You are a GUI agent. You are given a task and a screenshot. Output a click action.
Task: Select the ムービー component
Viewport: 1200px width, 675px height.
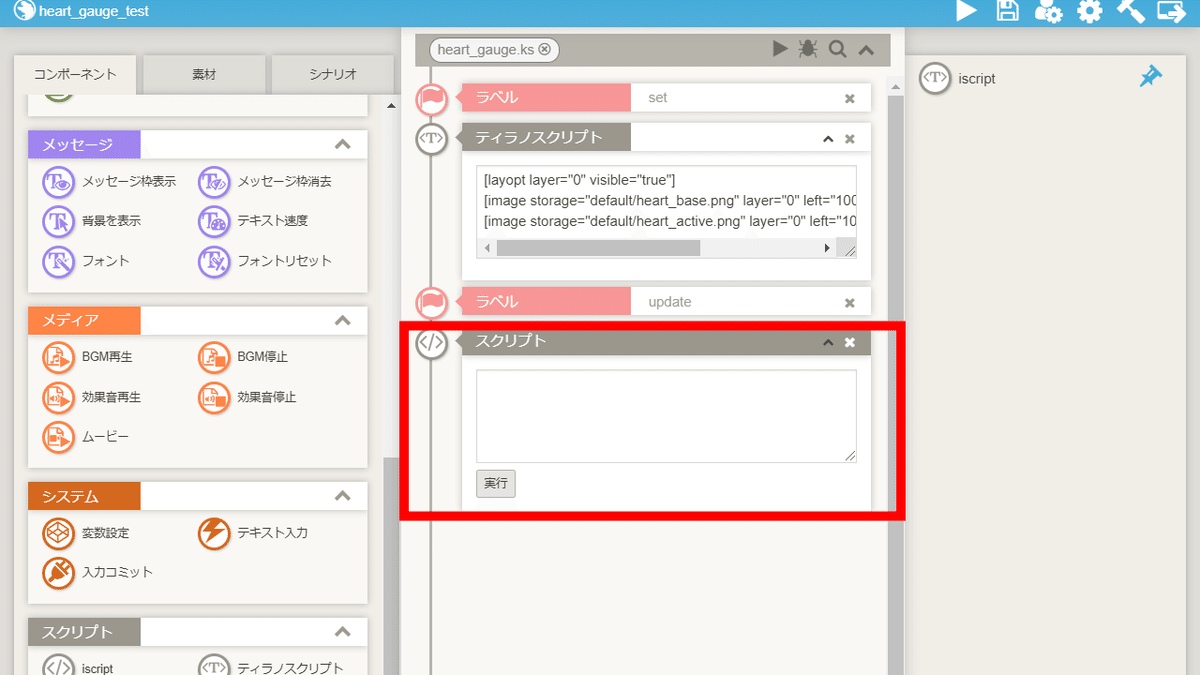[86, 437]
